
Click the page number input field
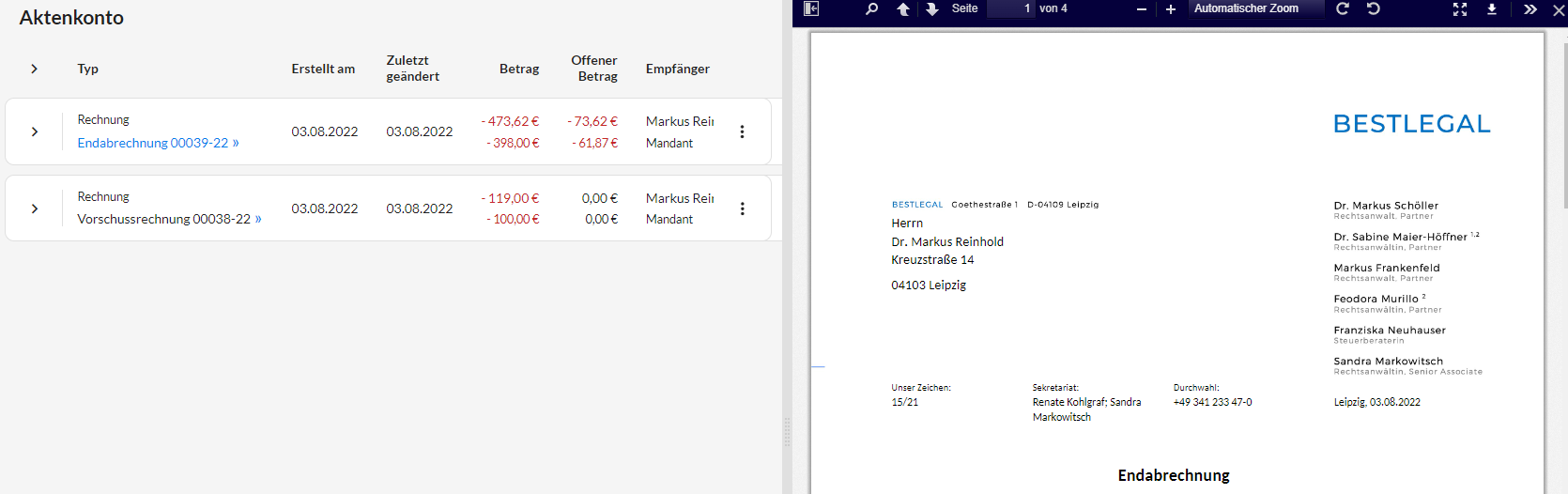(x=1011, y=8)
